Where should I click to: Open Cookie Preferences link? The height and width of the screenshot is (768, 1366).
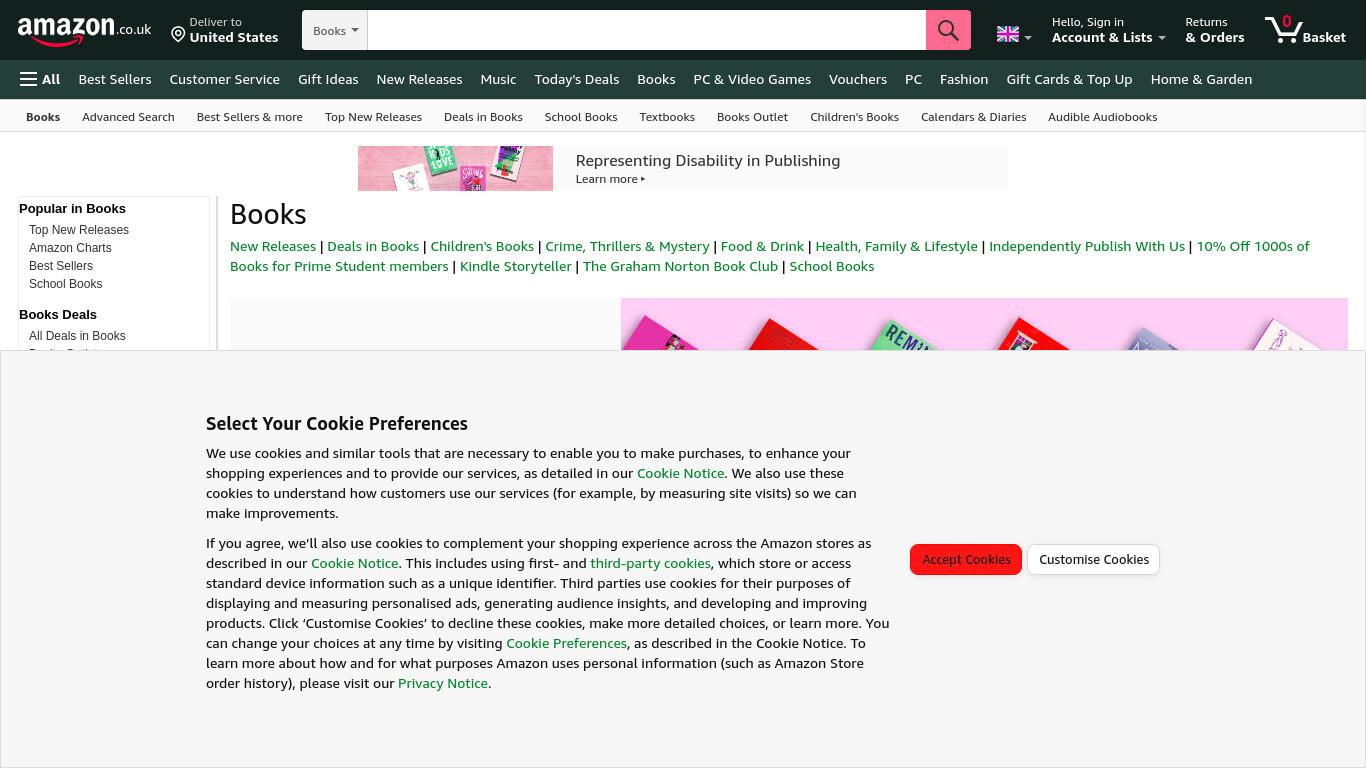pyautogui.click(x=566, y=643)
